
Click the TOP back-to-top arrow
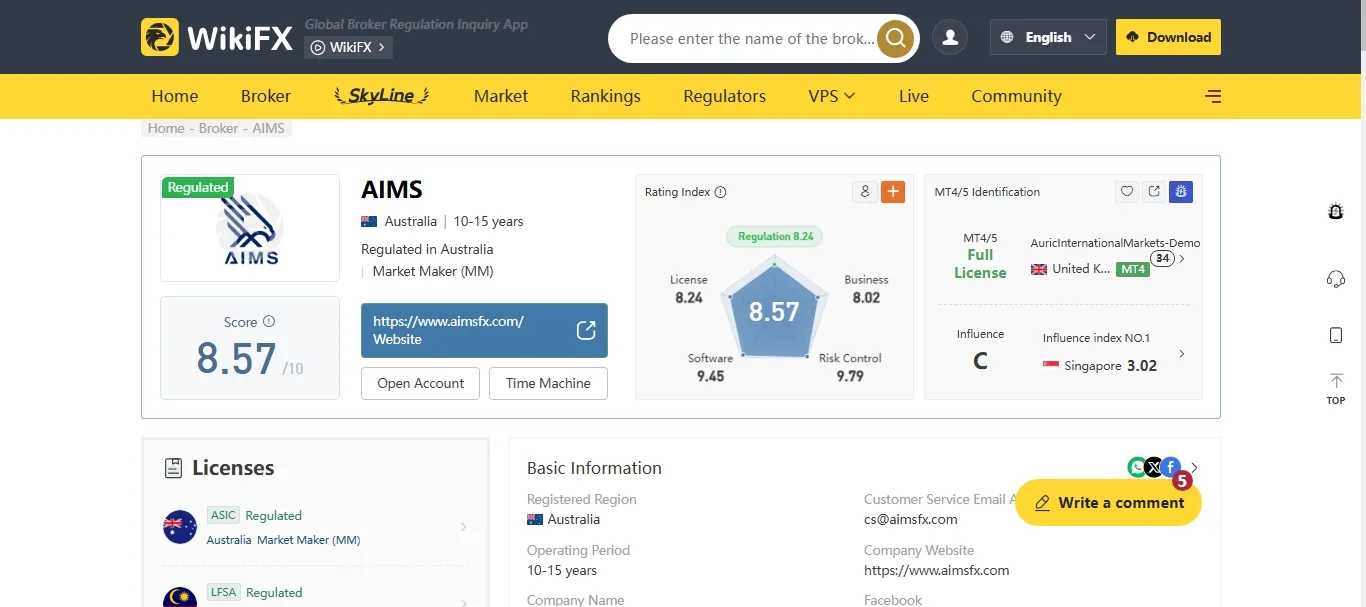1336,389
